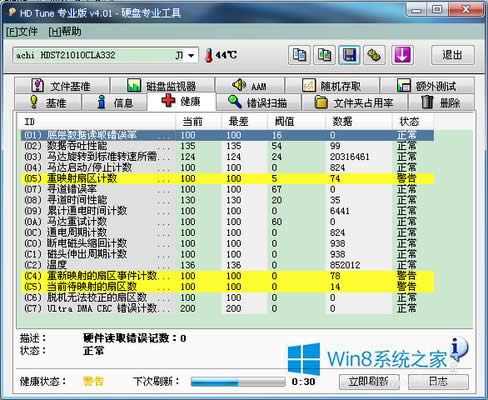Open the [F]文件 menu
Image resolution: width=488 pixels, height=400 pixels.
click(22, 32)
